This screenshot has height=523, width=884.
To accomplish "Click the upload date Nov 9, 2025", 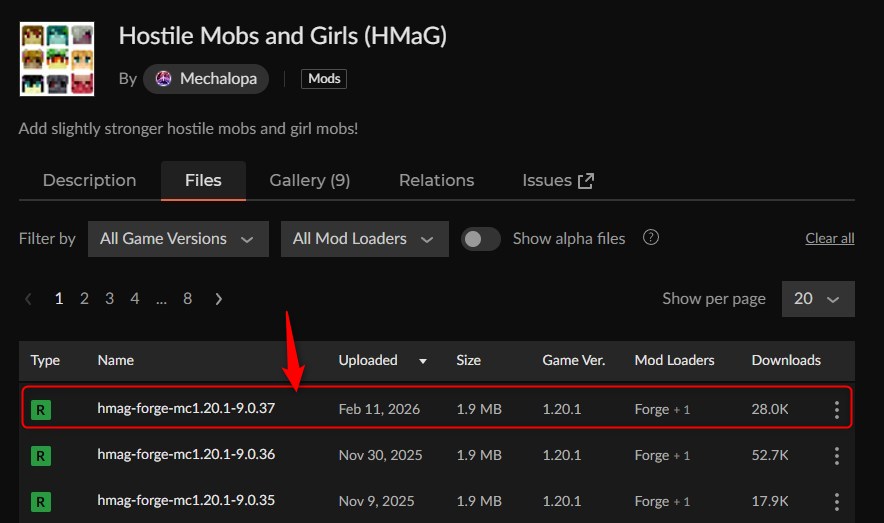I will click(376, 502).
